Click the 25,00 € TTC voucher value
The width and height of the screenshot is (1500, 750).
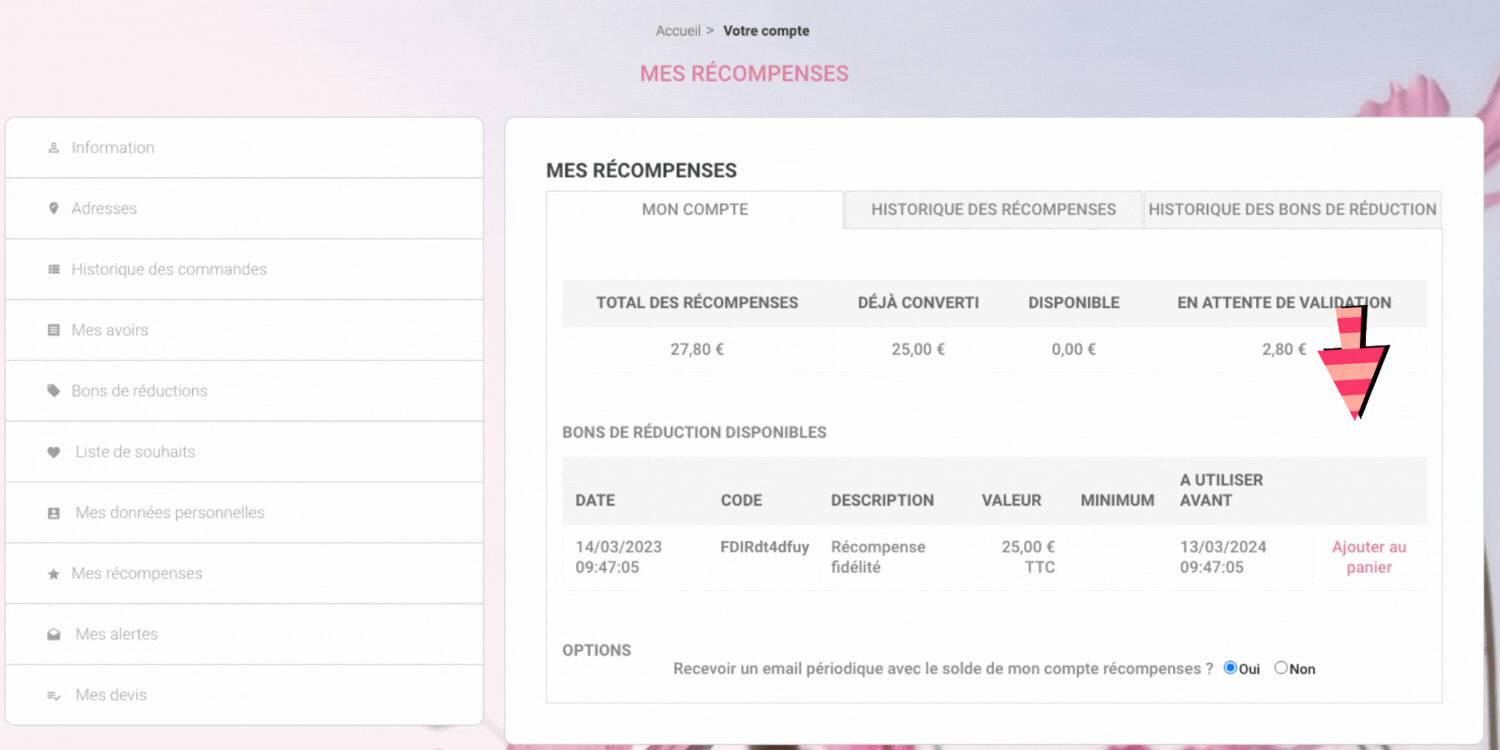(x=1028, y=557)
